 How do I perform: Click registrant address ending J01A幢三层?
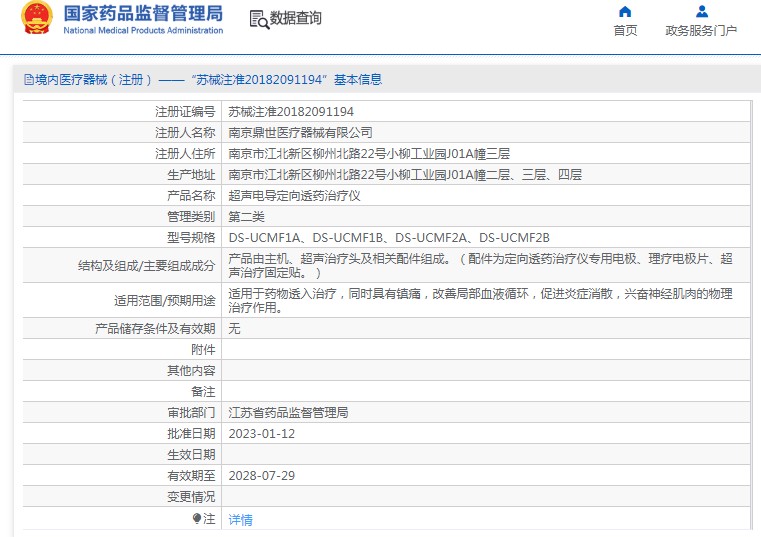(369, 153)
